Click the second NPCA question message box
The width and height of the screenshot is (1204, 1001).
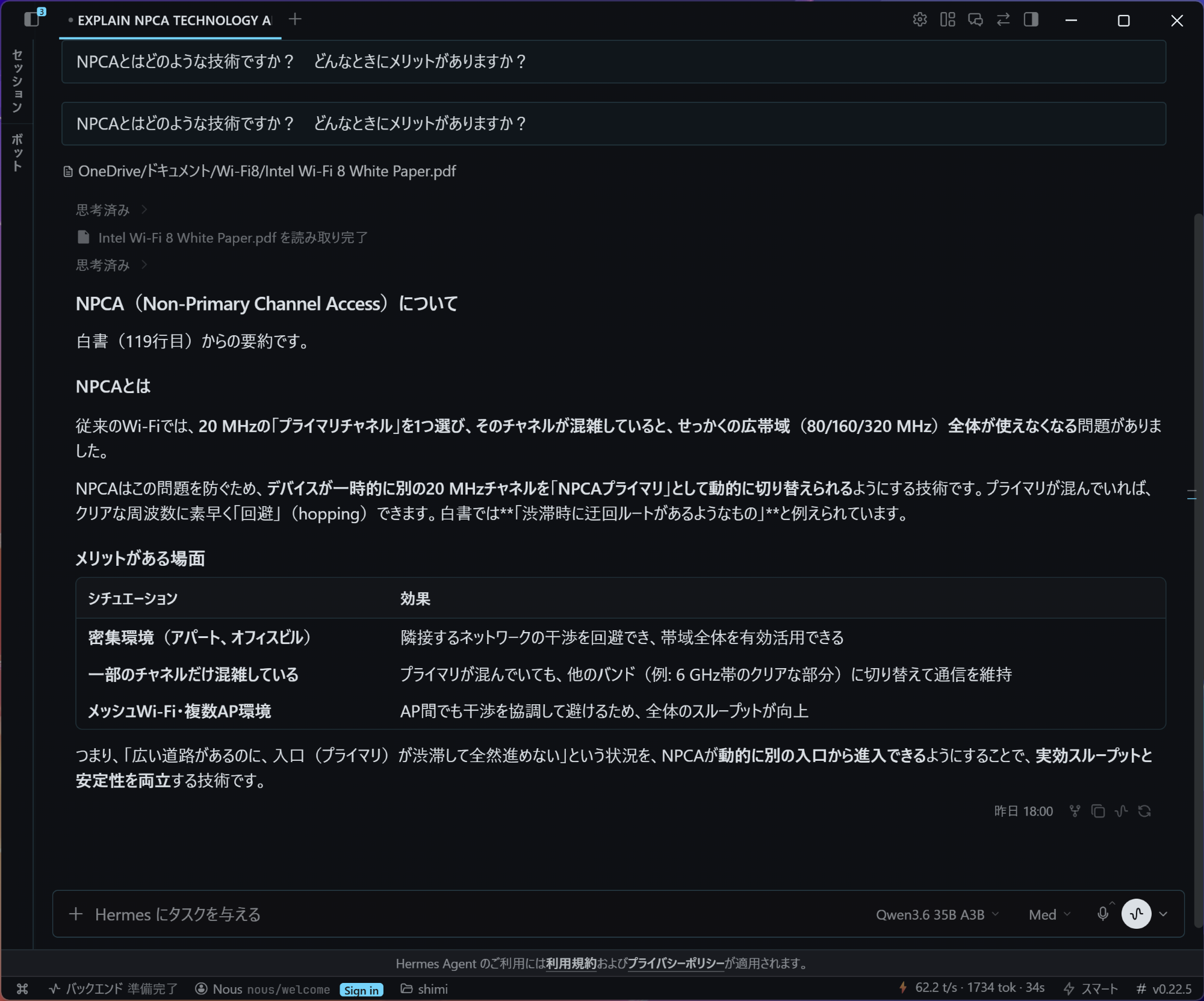(613, 123)
